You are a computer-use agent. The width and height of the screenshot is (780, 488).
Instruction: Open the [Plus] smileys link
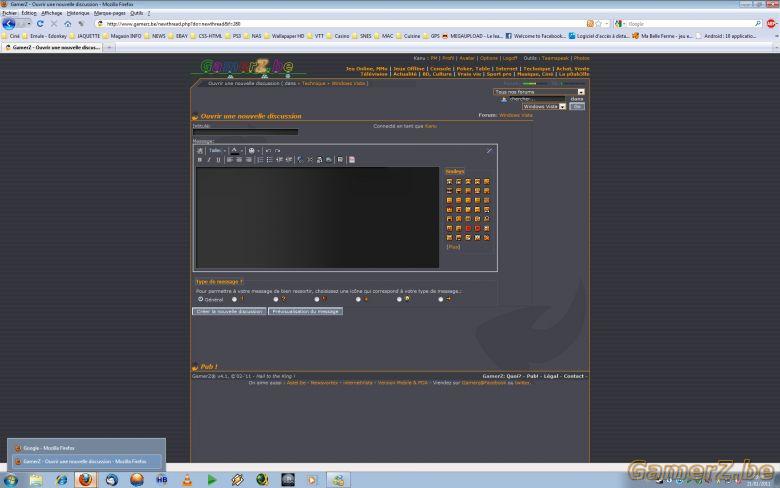coord(453,247)
